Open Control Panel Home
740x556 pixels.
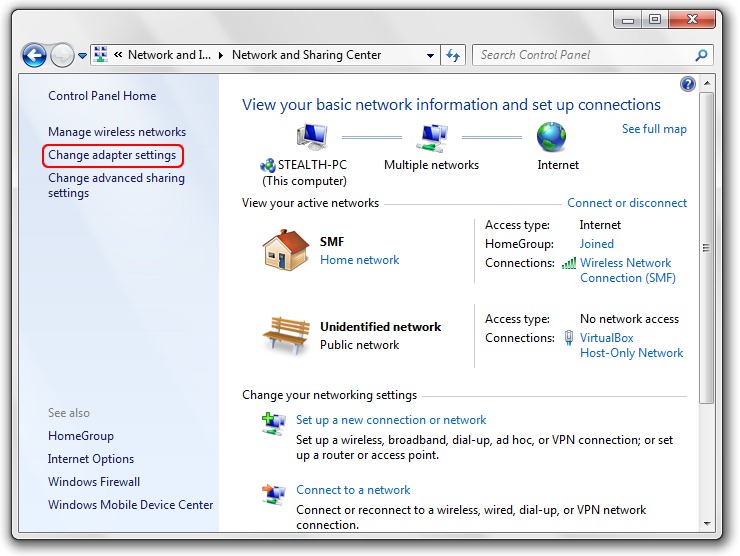102,96
